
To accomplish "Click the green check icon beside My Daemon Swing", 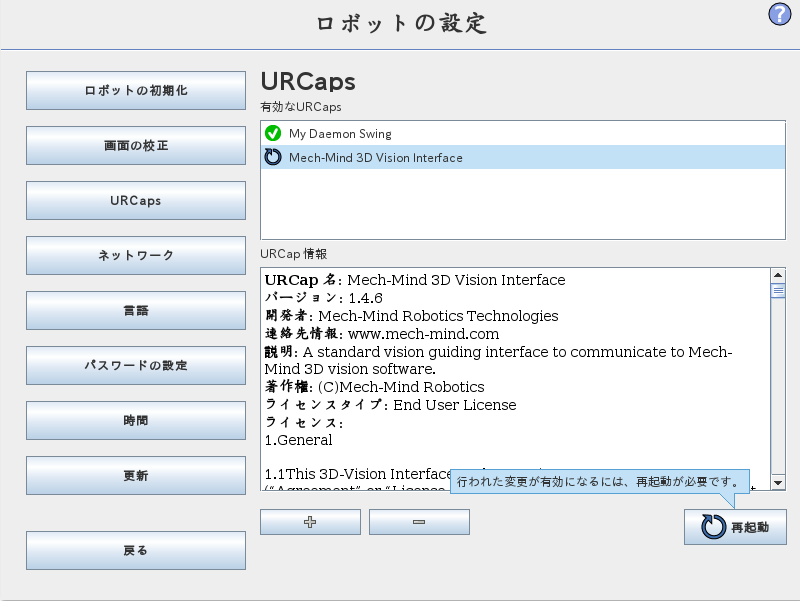I will click(273, 133).
